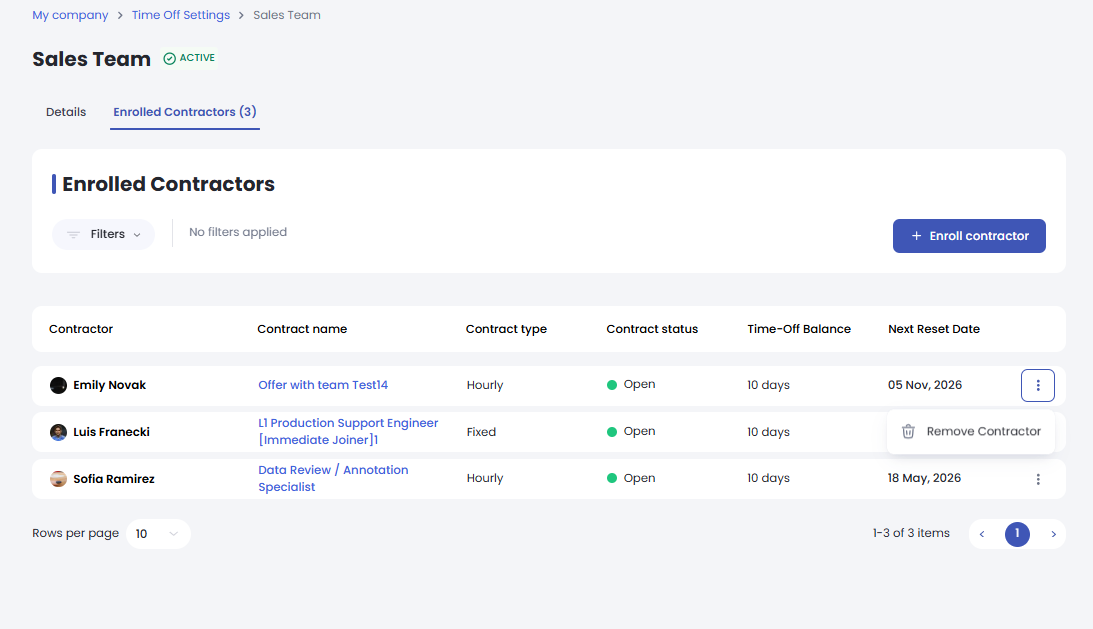Open the Filters dropdown
This screenshot has width=1093, height=629.
(x=104, y=234)
